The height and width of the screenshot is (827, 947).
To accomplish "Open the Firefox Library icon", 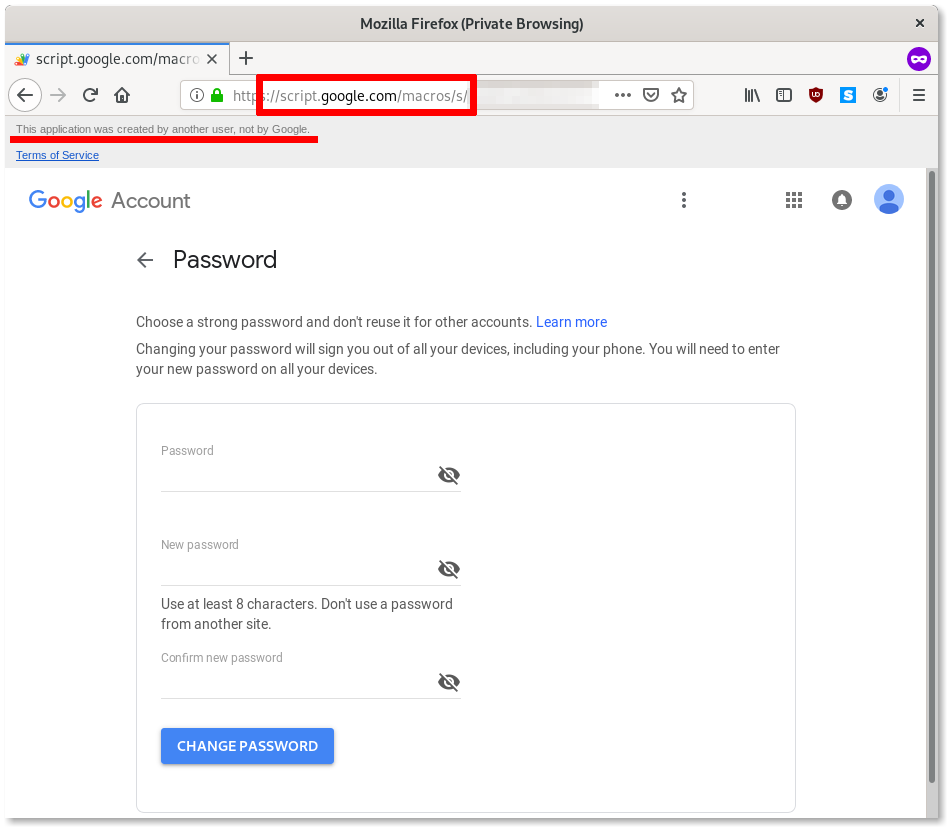I will click(752, 95).
